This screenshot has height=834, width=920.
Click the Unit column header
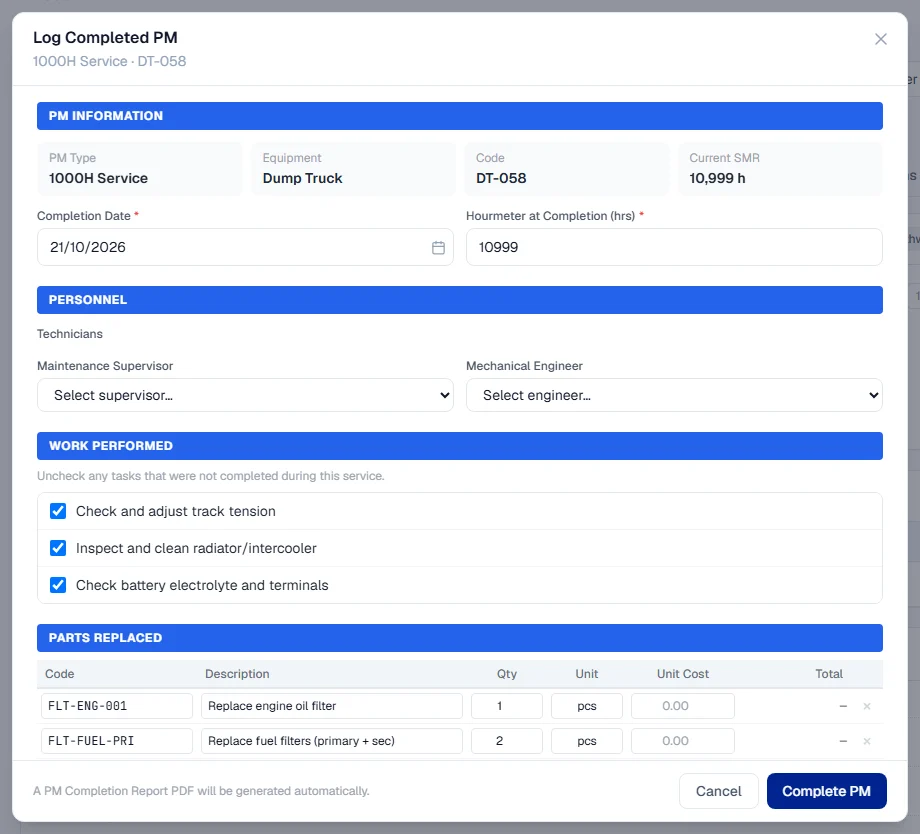[587, 674]
